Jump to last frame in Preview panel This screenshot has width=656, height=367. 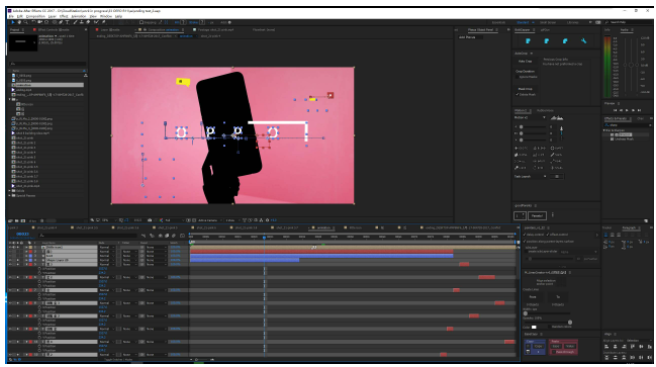point(639,110)
